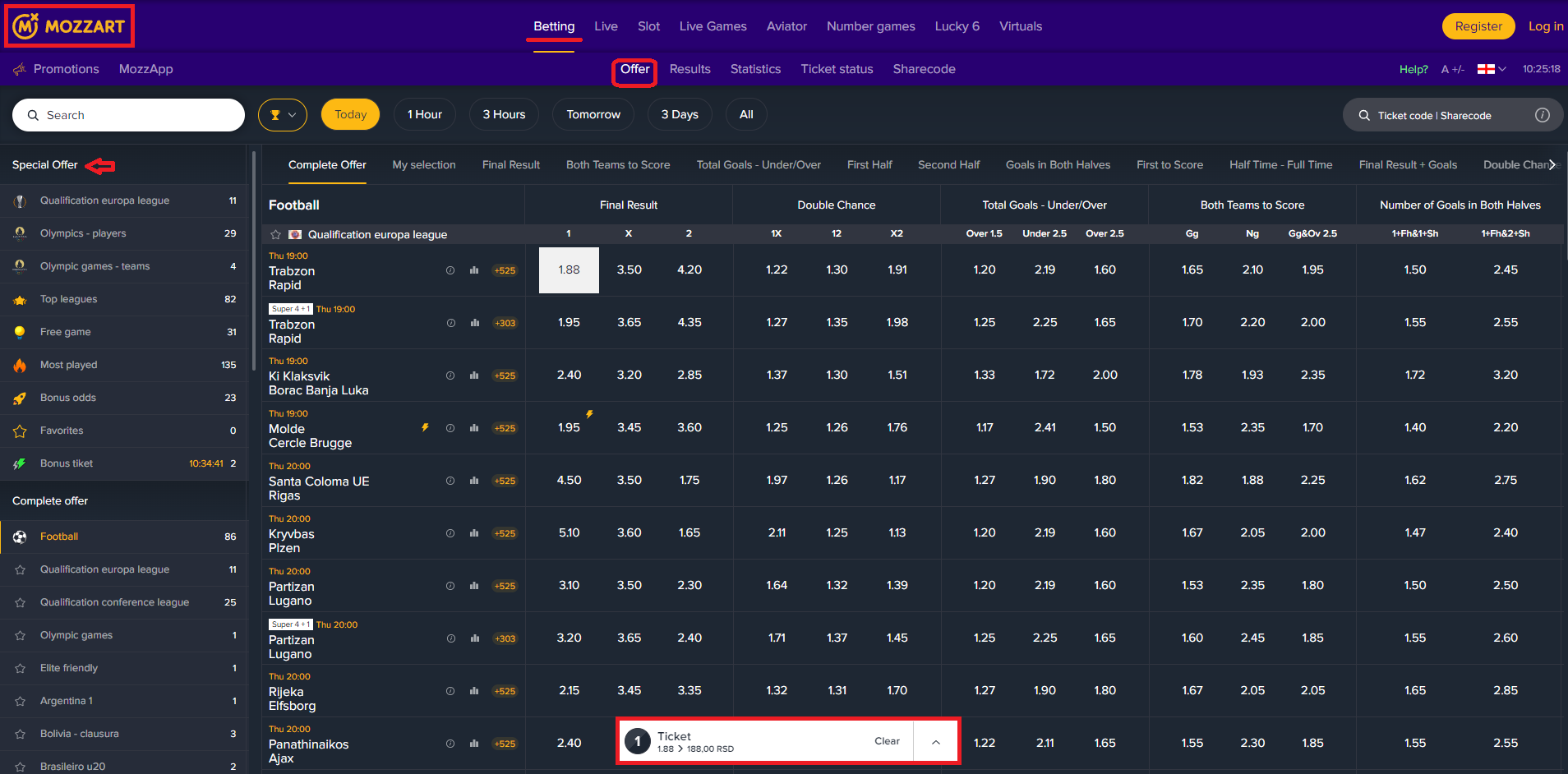Click the Ticket code | Sharecode field

pyautogui.click(x=1453, y=115)
